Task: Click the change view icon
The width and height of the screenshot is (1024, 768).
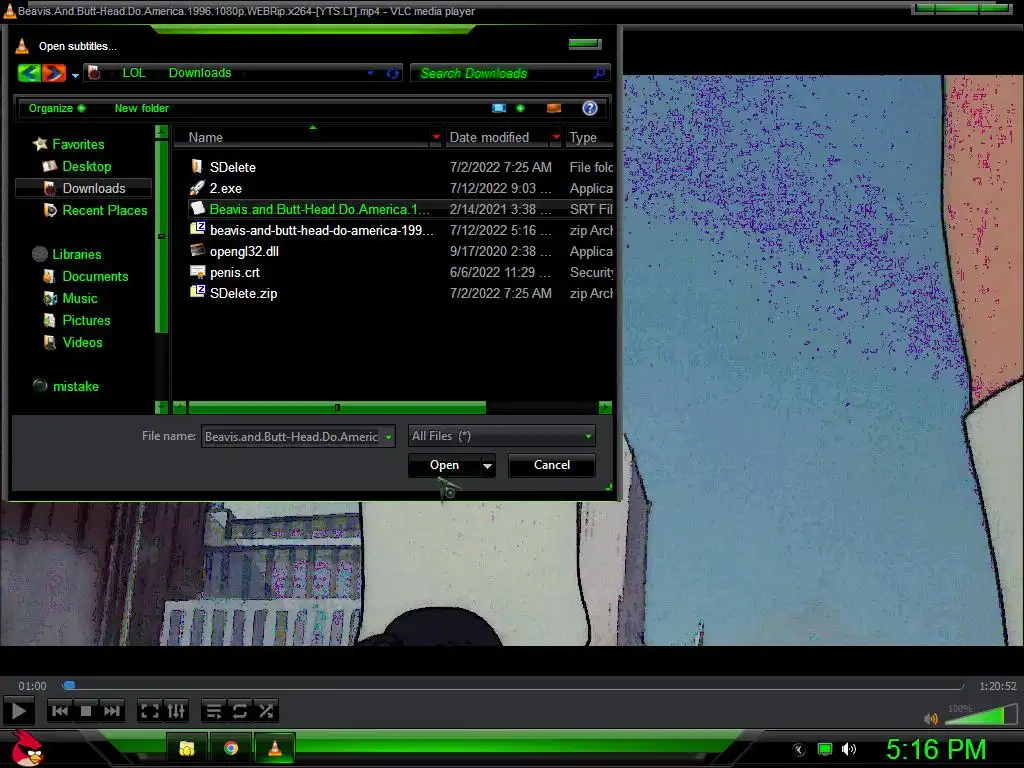Action: (499, 108)
